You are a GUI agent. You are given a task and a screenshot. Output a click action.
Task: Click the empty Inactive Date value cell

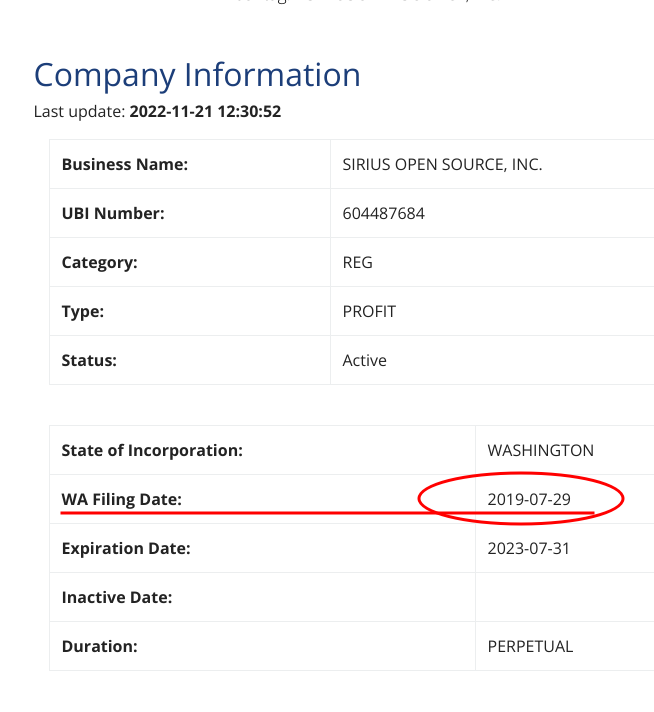tap(565, 598)
